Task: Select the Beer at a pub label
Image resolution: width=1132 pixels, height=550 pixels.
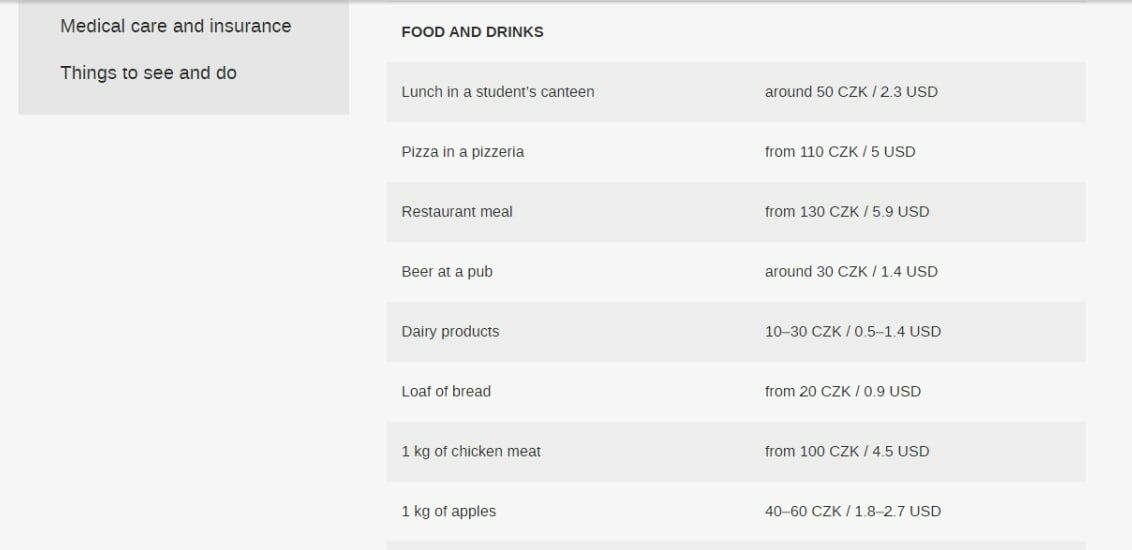Action: pyautogui.click(x=447, y=271)
